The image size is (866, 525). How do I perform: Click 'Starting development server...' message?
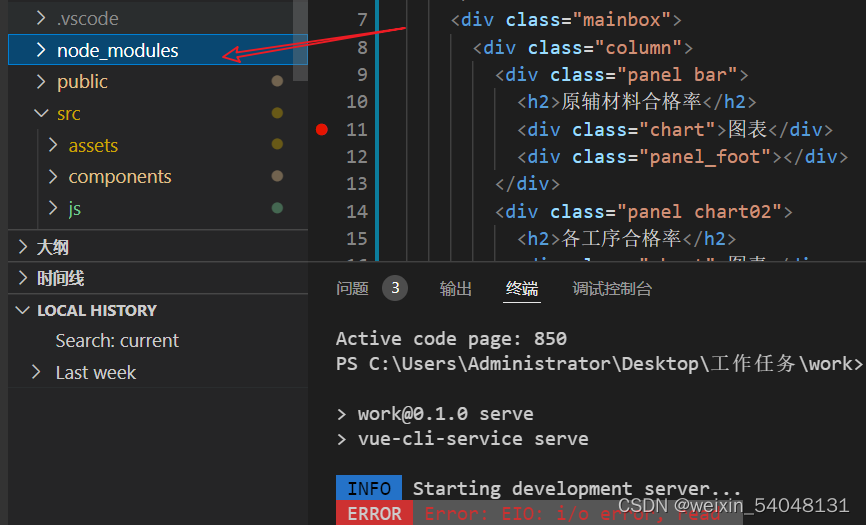click(x=577, y=489)
